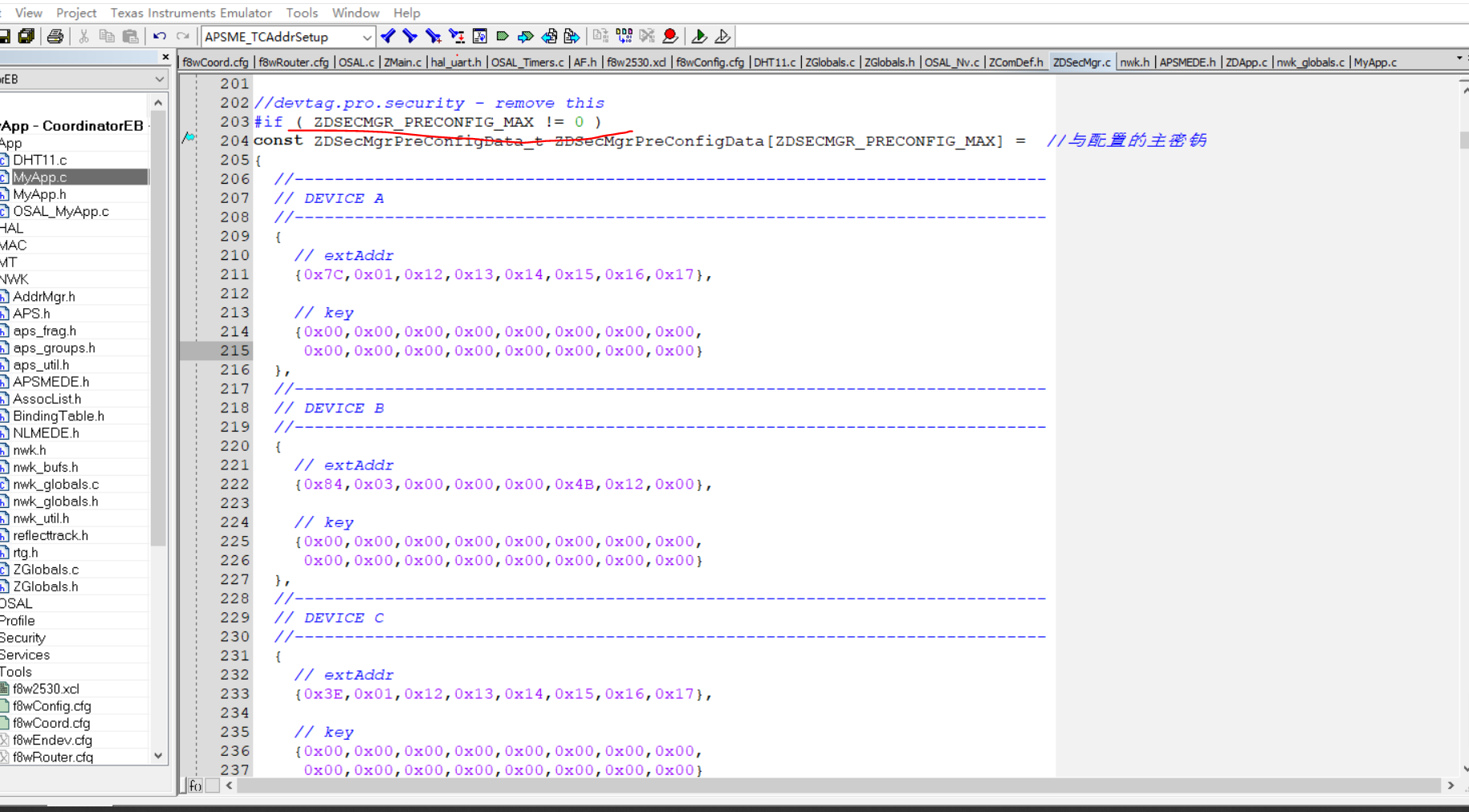The image size is (1469, 812).
Task: Click the Save All icon
Action: pyautogui.click(x=26, y=36)
